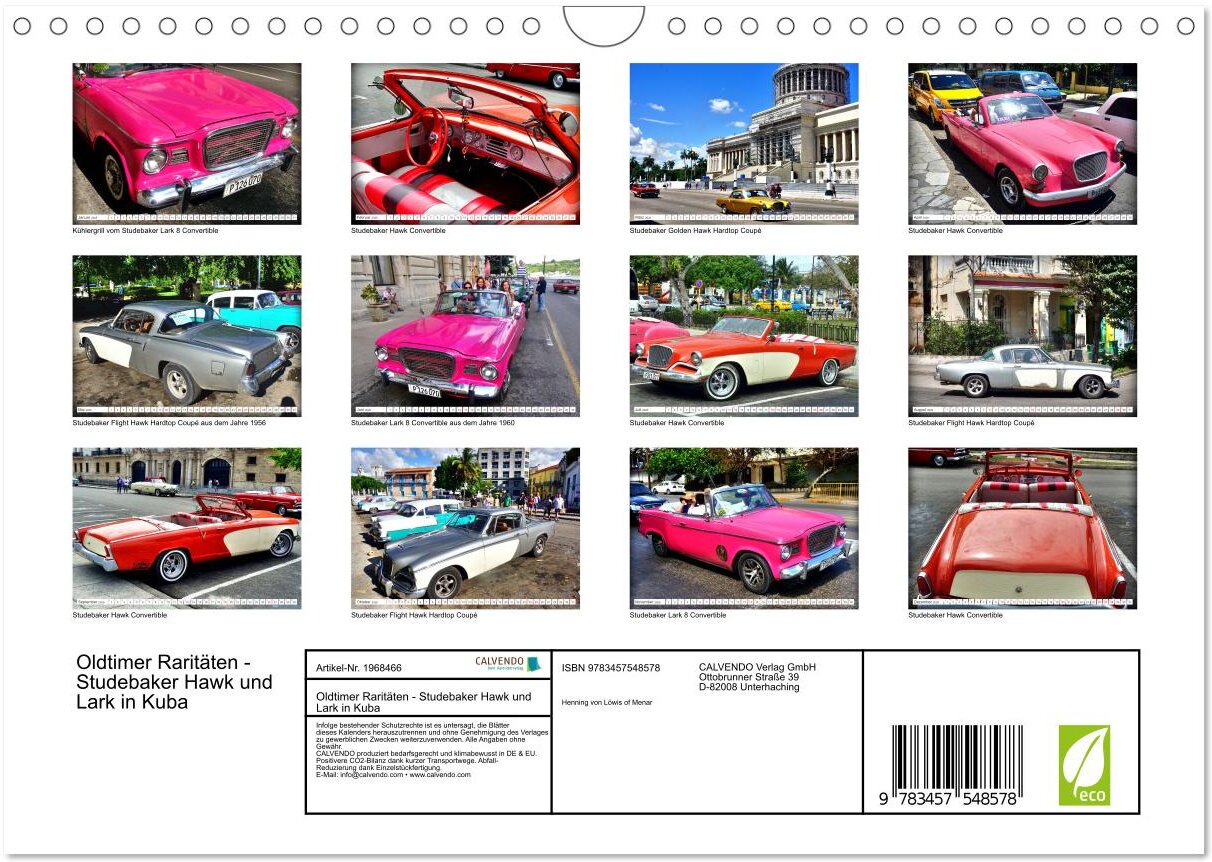
Task: Click 'ISBN 9783457548578' text
Action: [x=611, y=668]
